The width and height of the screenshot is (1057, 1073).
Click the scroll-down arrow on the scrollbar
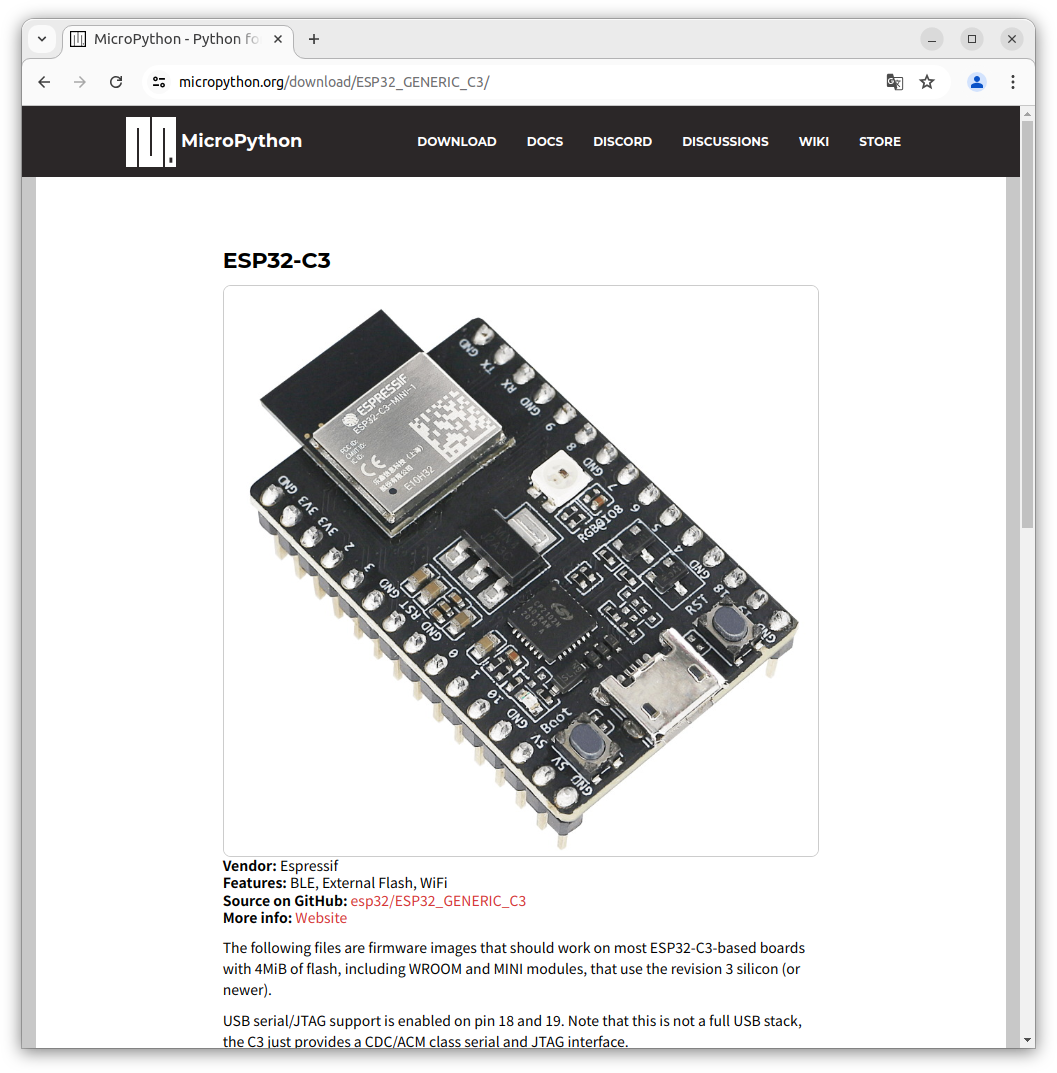click(1028, 1038)
